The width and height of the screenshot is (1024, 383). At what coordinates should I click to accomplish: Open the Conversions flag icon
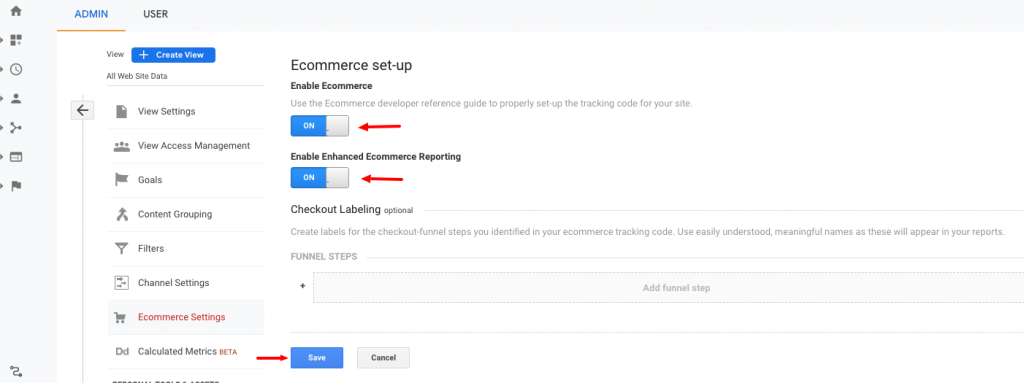[x=16, y=186]
